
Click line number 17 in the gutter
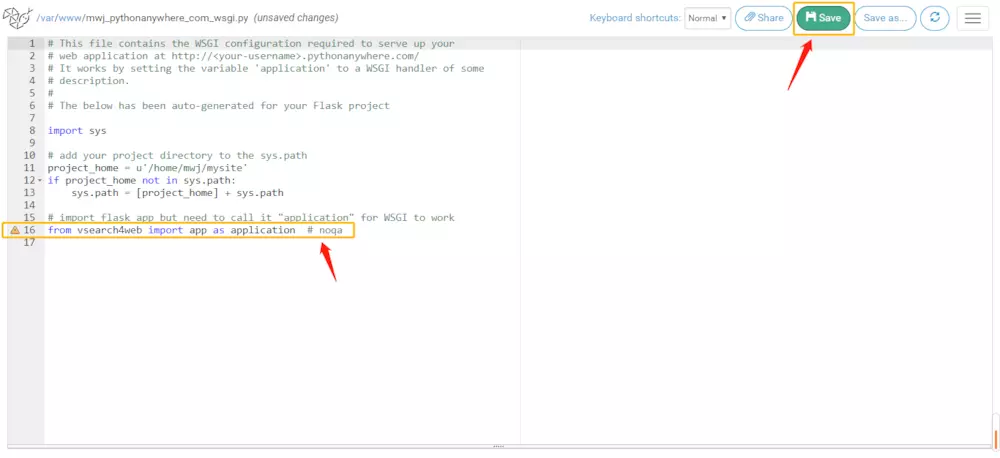tap(29, 242)
